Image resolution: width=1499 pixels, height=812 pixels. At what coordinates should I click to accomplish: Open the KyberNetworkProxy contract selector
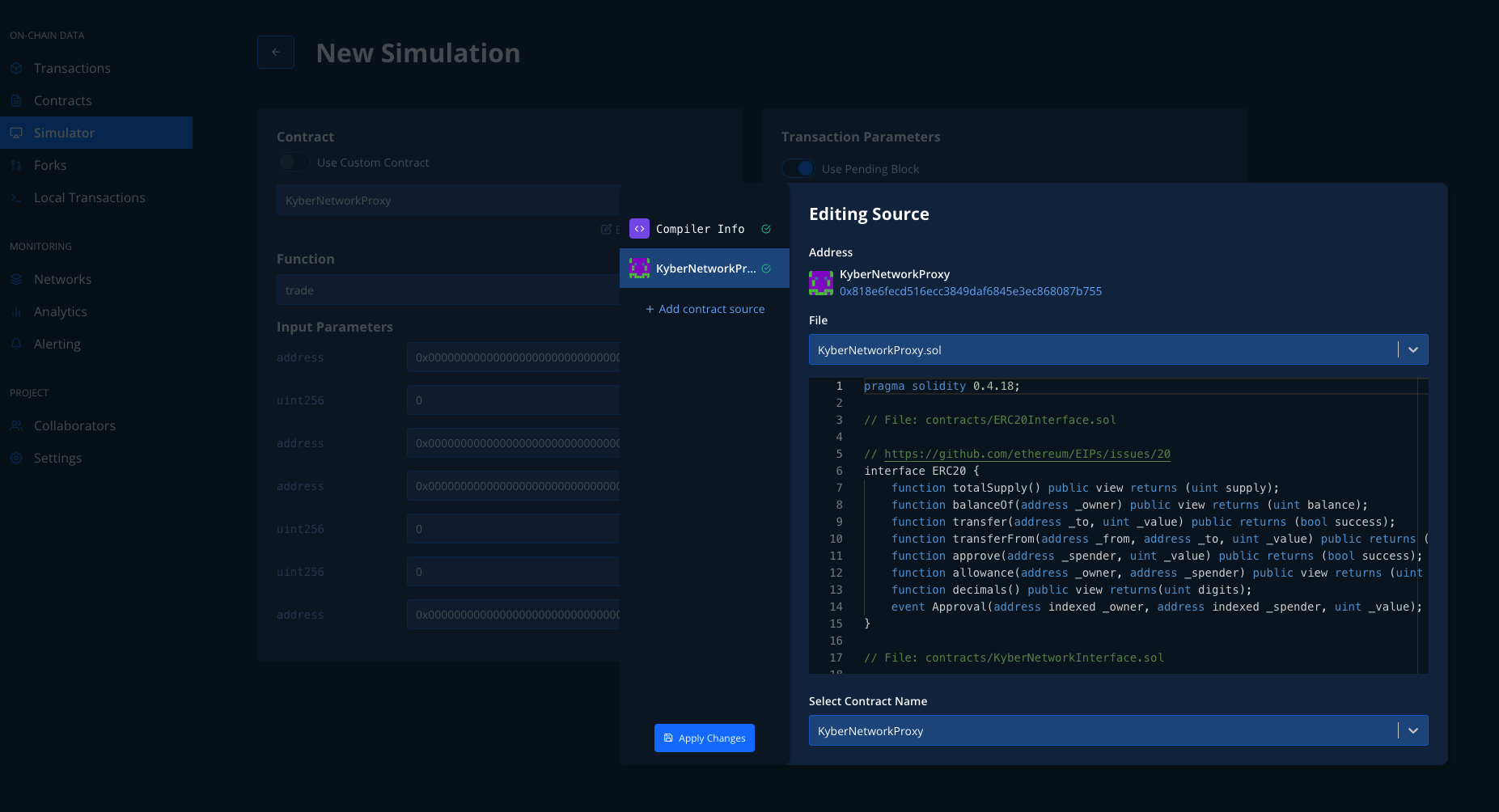[448, 200]
